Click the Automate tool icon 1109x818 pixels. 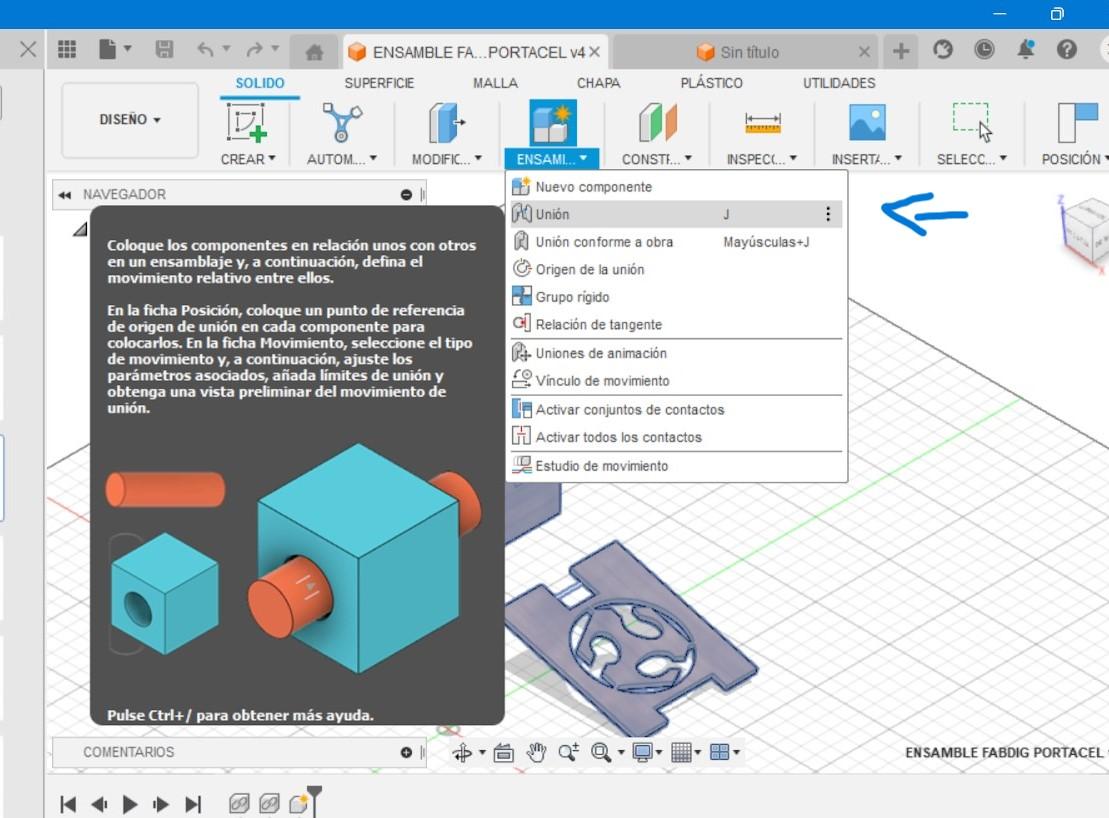click(342, 122)
